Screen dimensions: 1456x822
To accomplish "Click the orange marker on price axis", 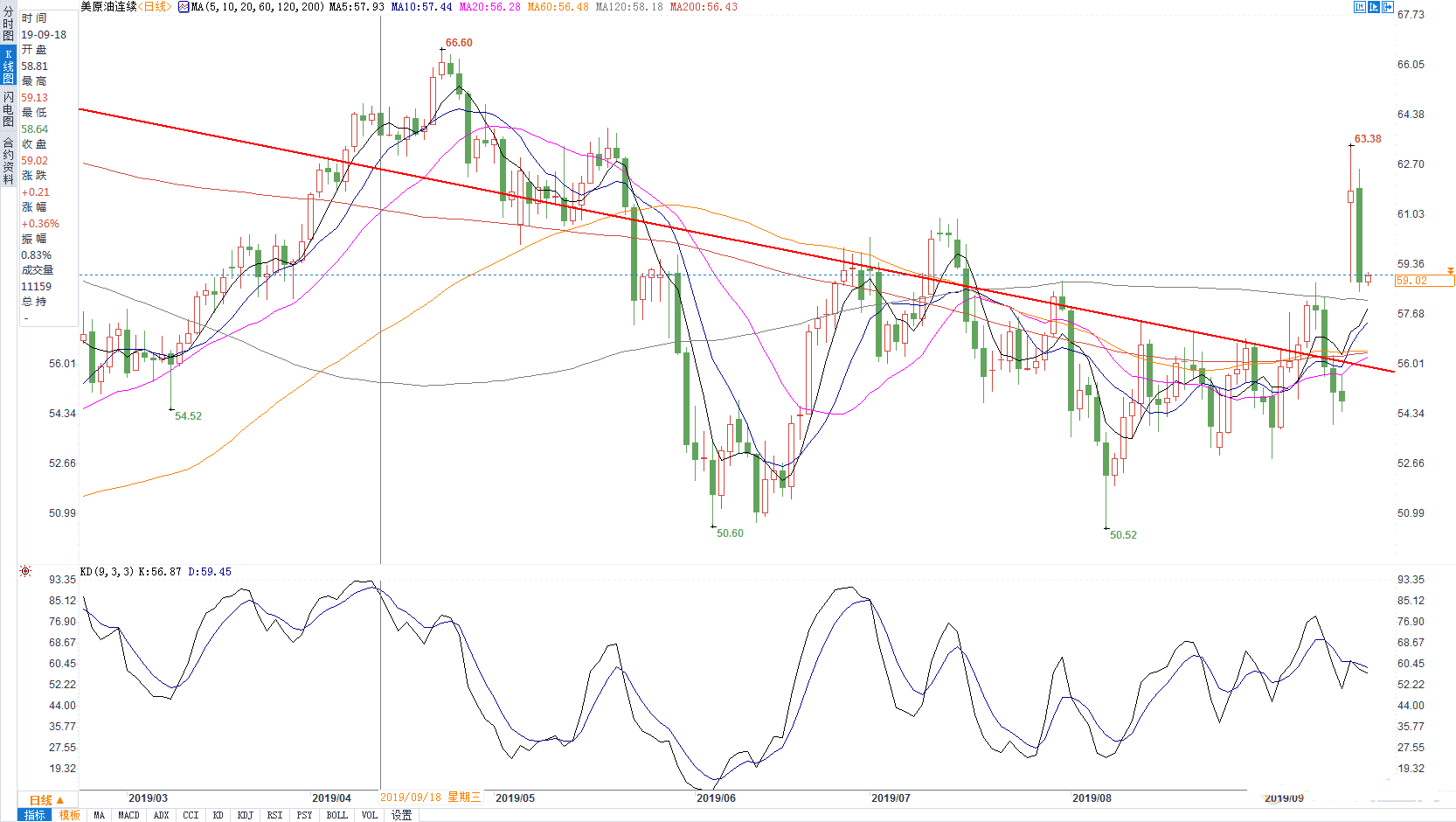I will coord(1451,271).
